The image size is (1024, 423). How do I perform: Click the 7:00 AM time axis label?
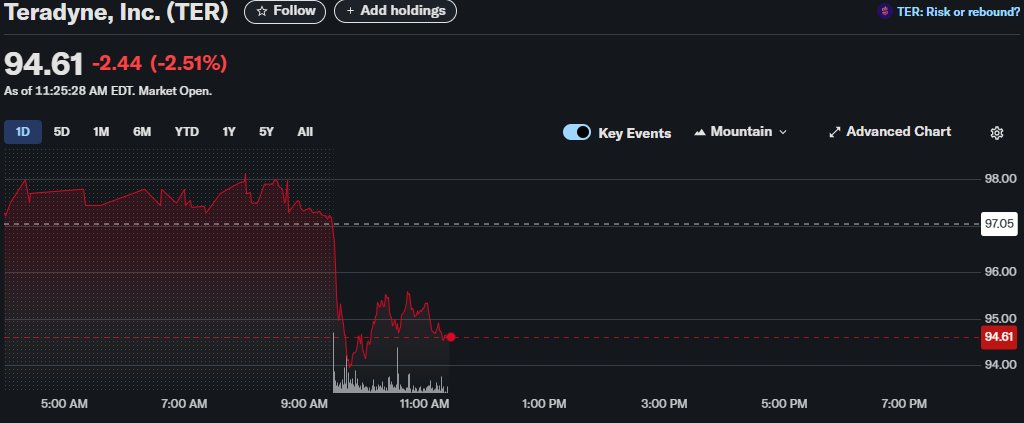(x=184, y=404)
